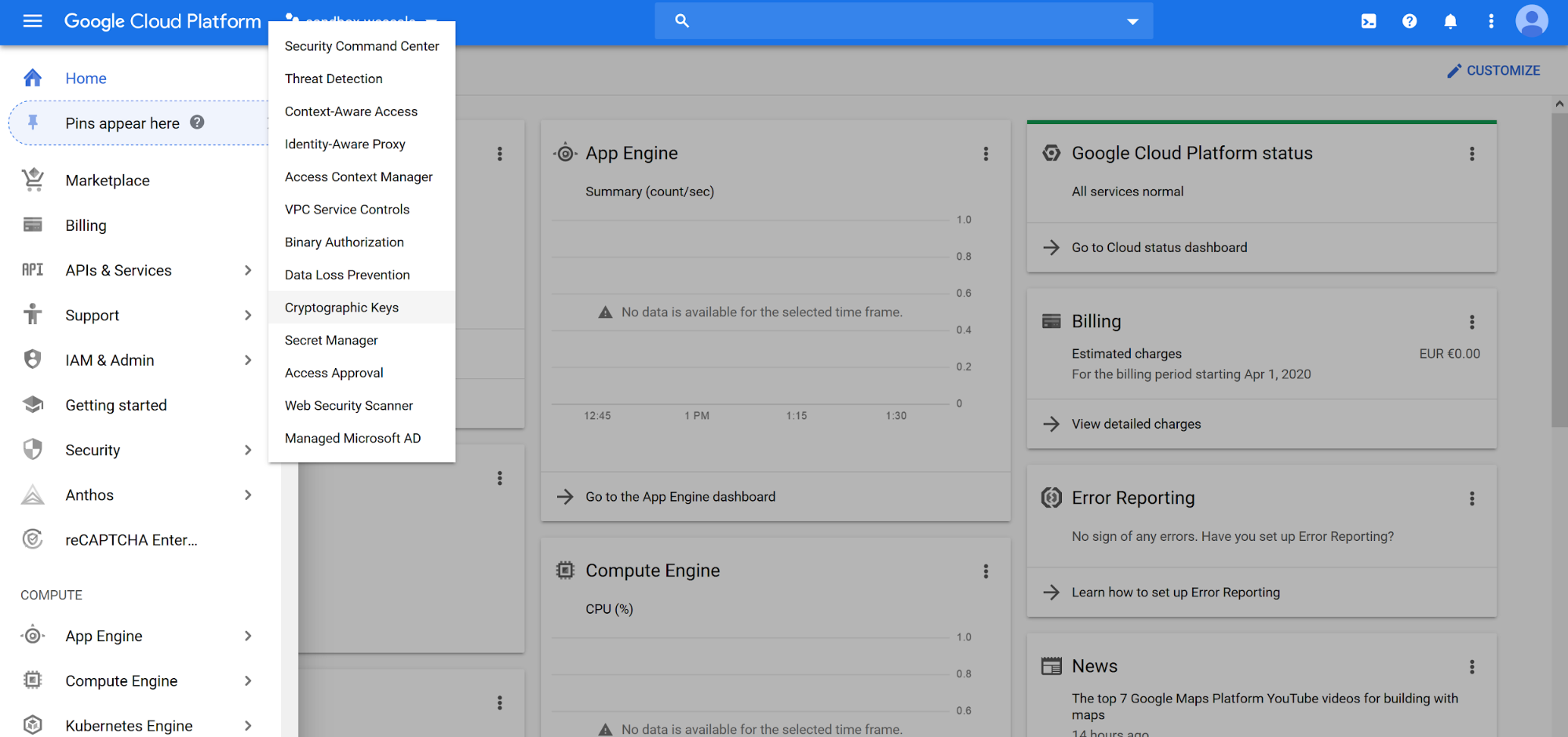The image size is (1568, 737).
Task: Select Web Security Scanner menu item
Action: tap(362, 405)
